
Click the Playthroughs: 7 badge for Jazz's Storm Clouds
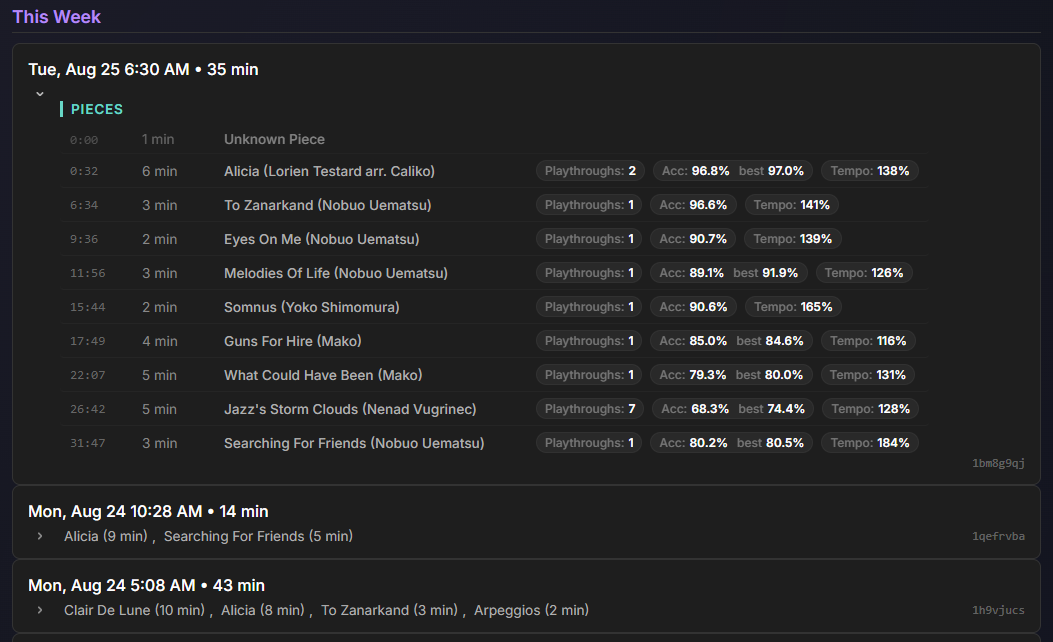pos(590,408)
